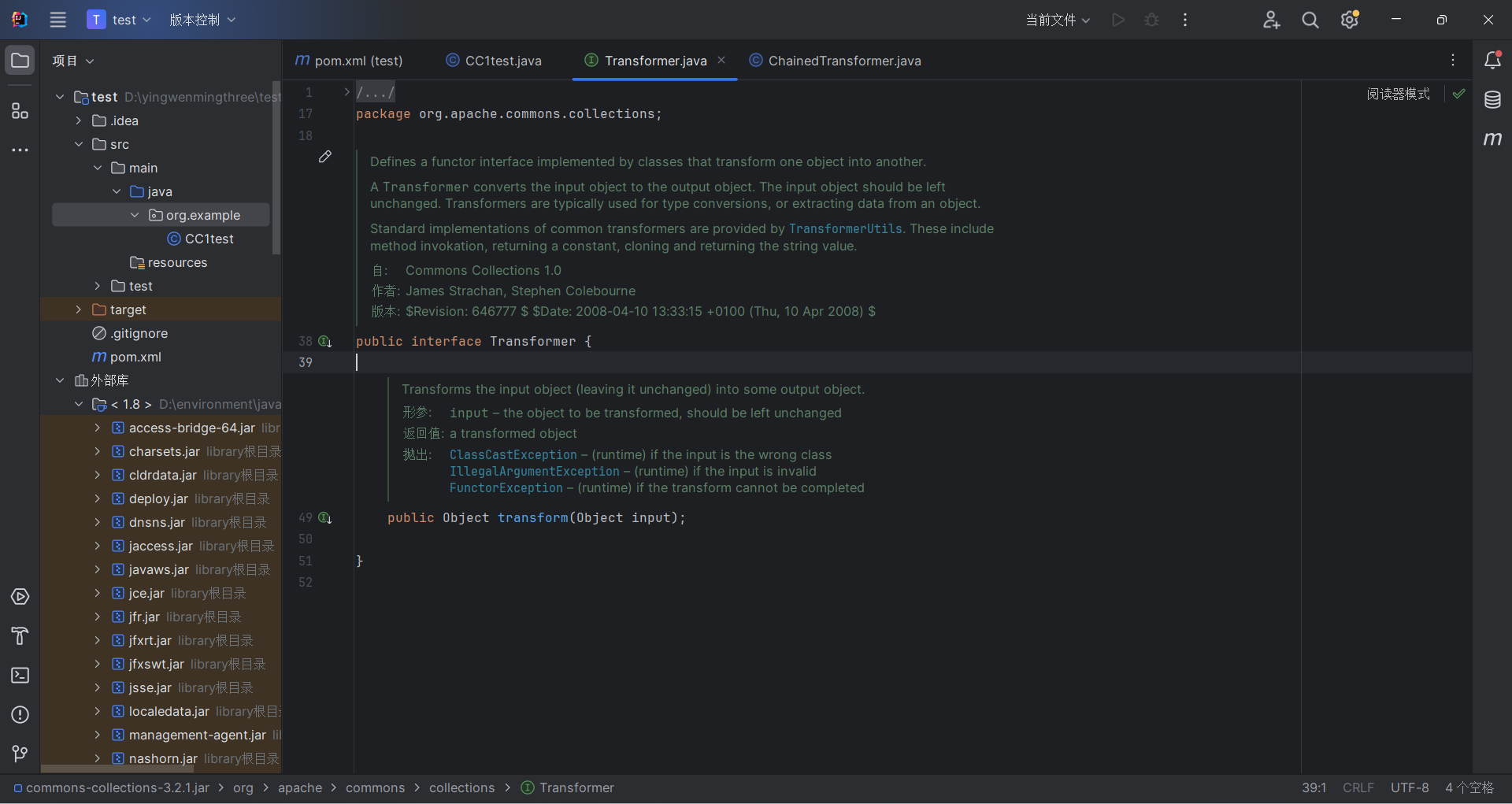Collapse the 外部库 node
Viewport: 1512px width, 804px height.
click(60, 380)
